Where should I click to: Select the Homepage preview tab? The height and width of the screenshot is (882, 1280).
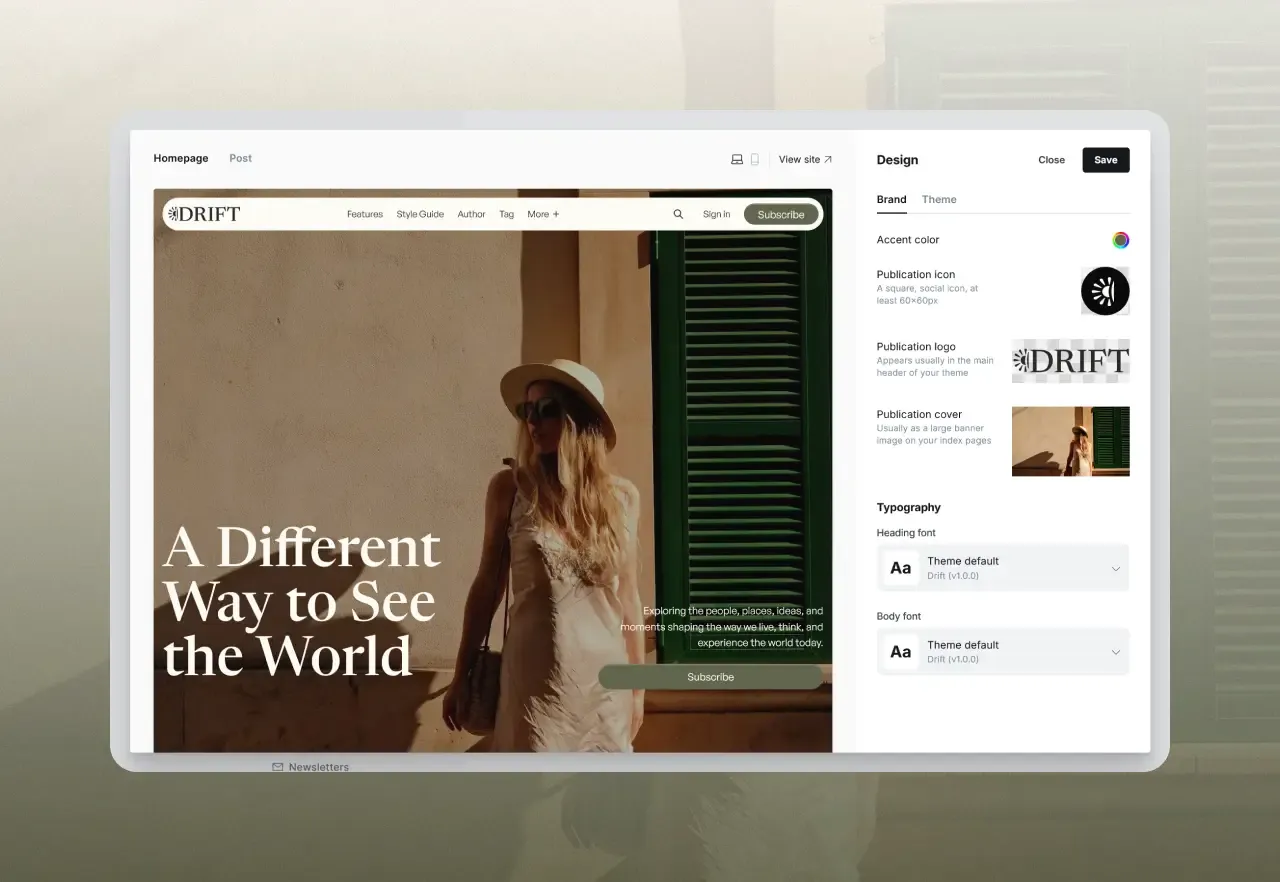(181, 158)
